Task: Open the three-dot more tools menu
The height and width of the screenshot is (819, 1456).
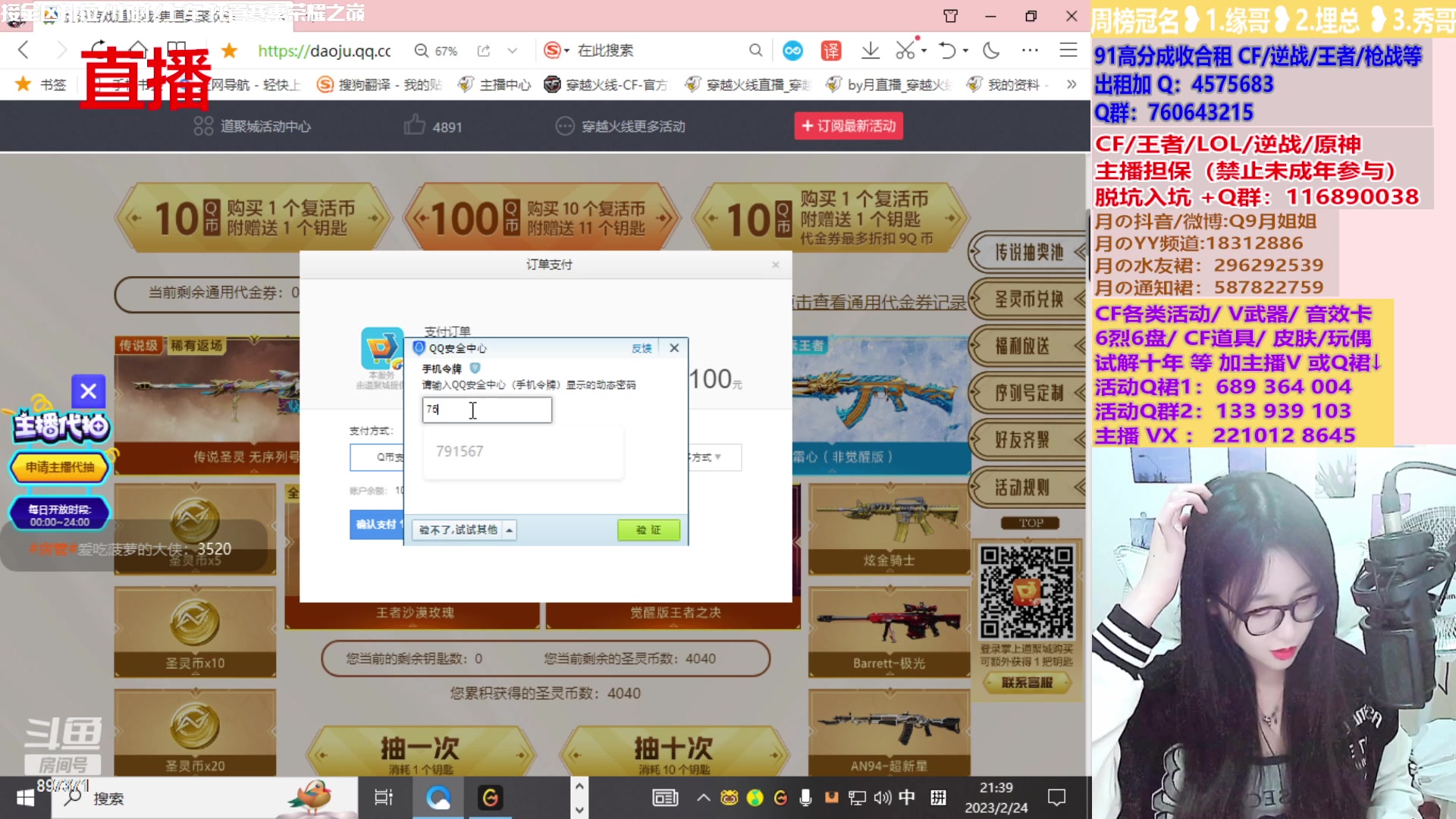Action: 1030,51
